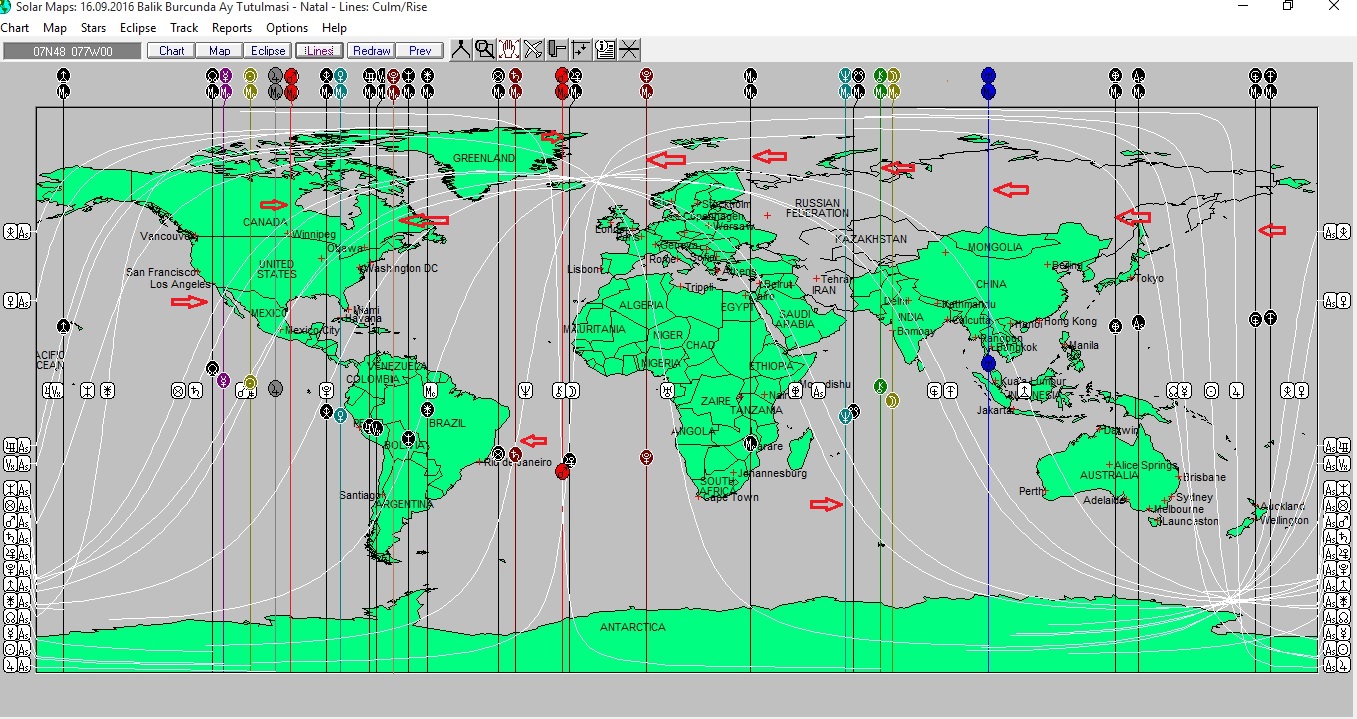Click the compass/dividers tool icon

[461, 50]
